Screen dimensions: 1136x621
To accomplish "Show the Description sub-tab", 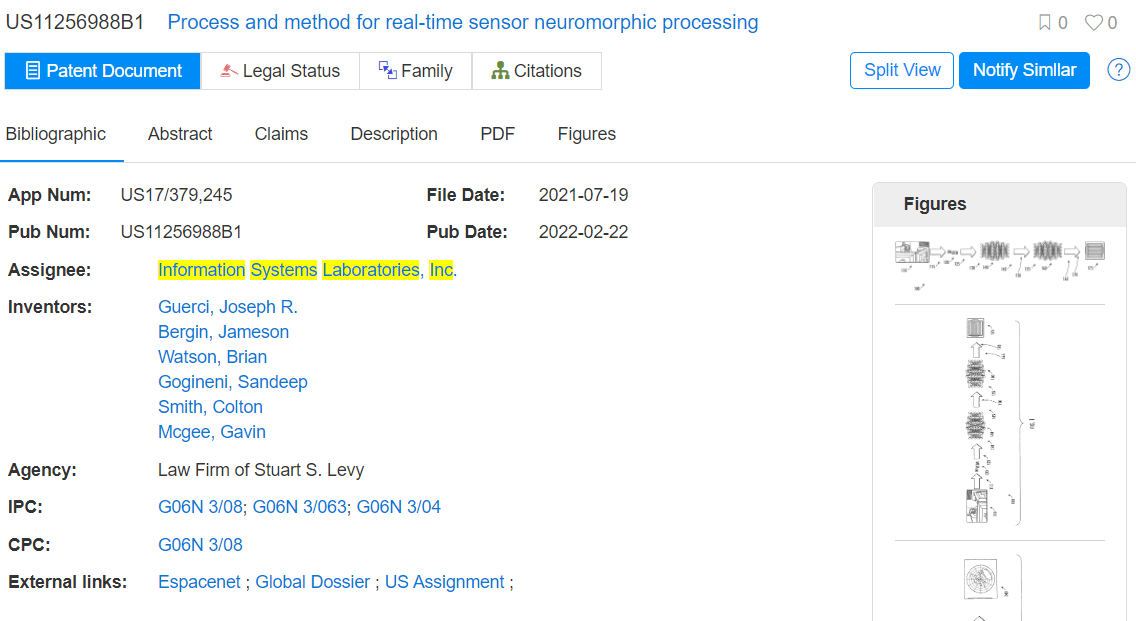I will pos(394,134).
